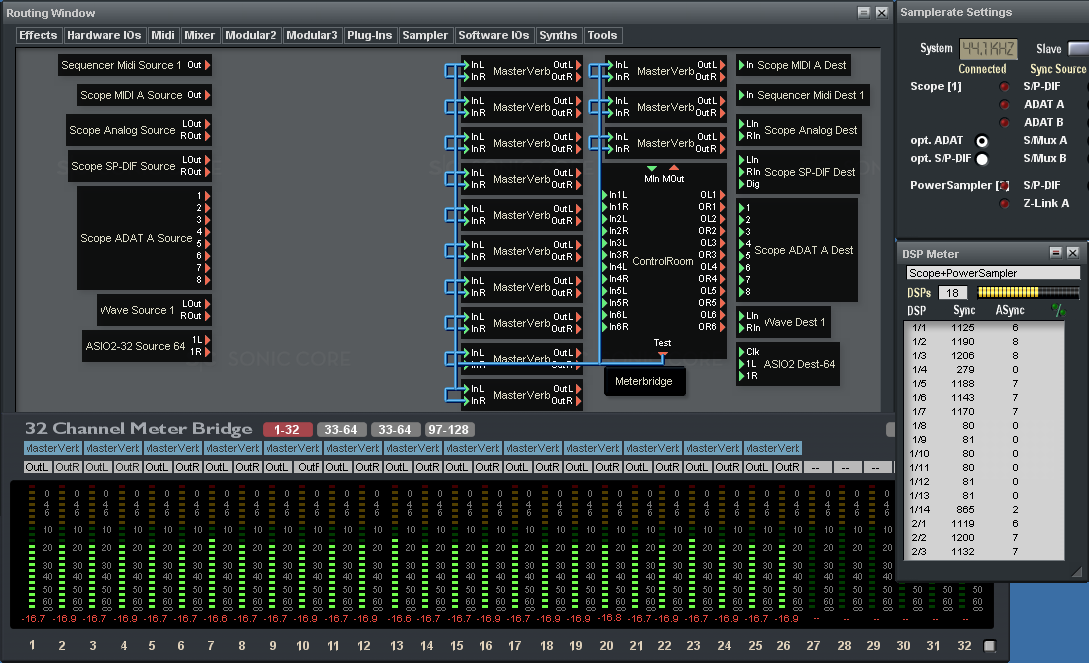The width and height of the screenshot is (1089, 663).
Task: Open the Scope+PowerSampler dropdown in DSP Meter
Action: point(993,273)
